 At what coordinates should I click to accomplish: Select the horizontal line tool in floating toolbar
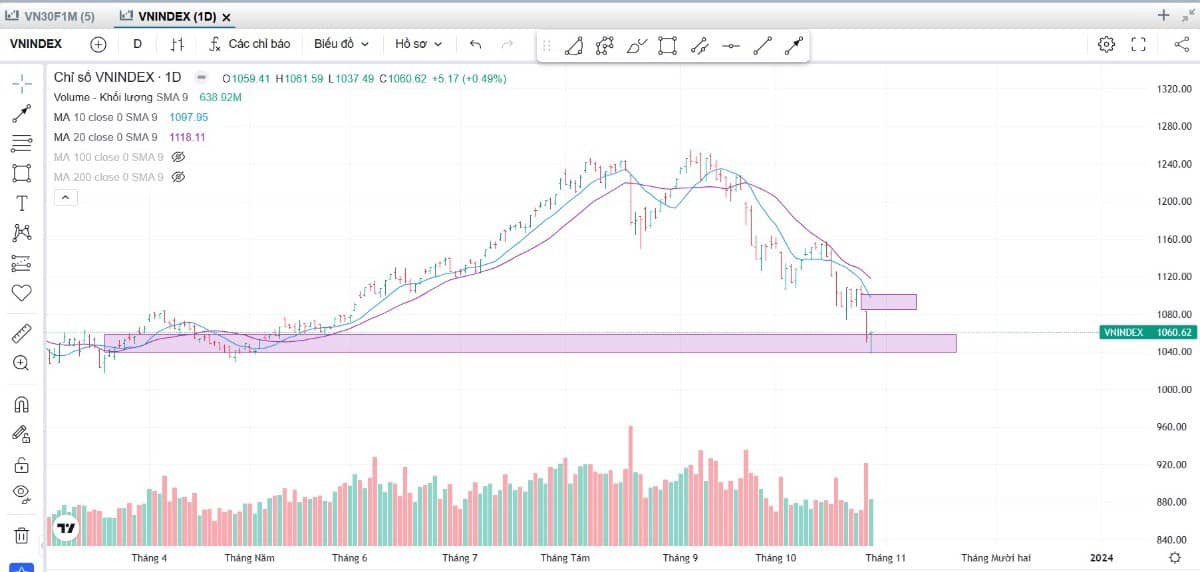731,45
